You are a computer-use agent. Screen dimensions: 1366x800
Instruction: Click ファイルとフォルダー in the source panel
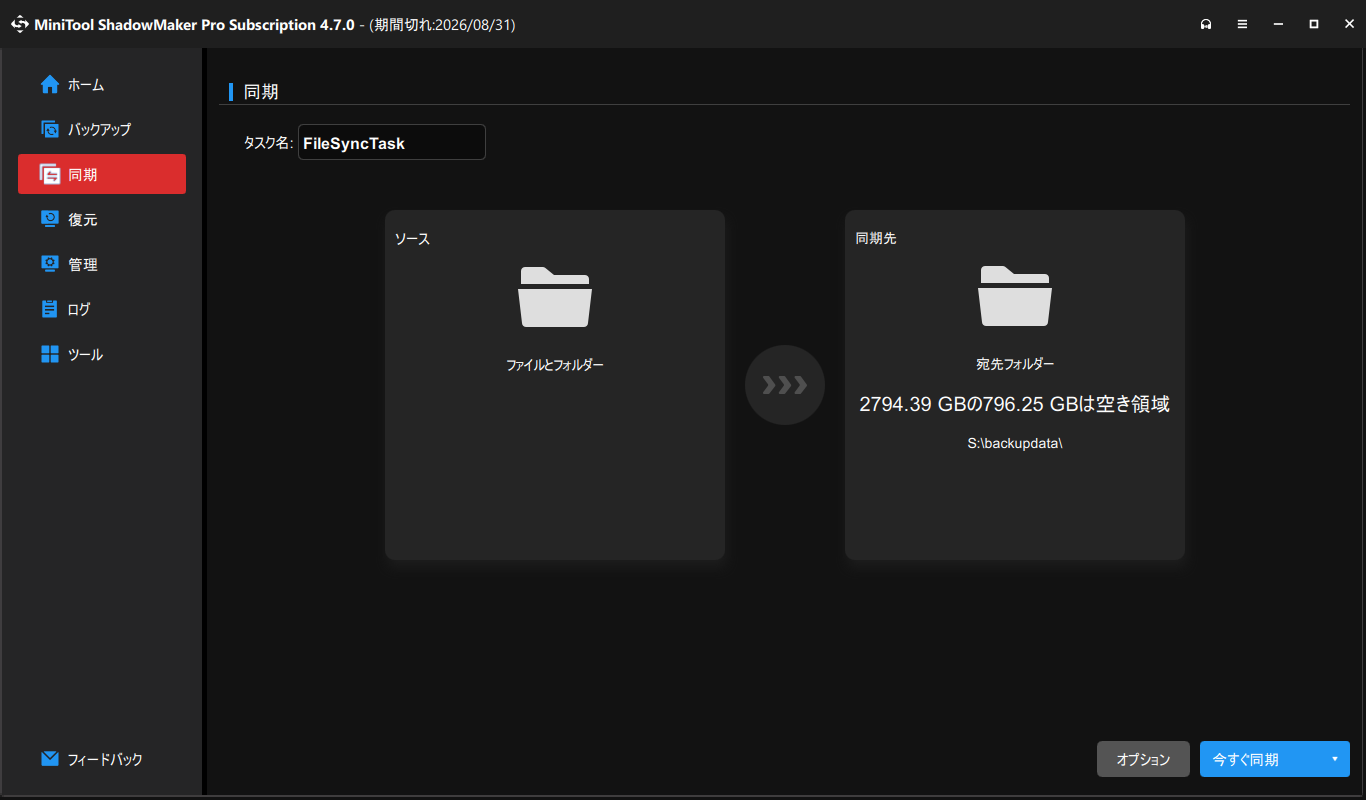pyautogui.click(x=555, y=365)
